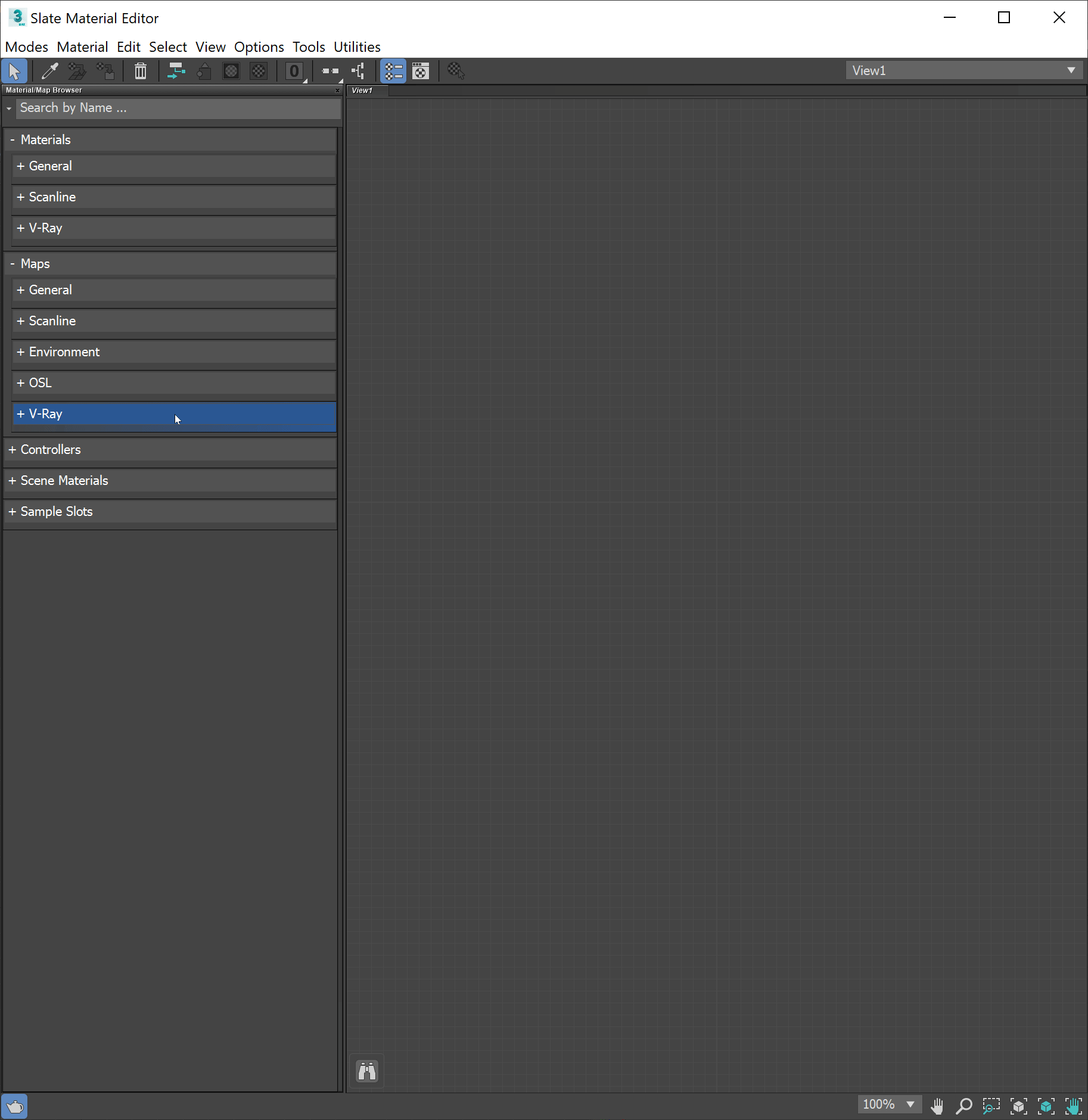The width and height of the screenshot is (1088, 1120).
Task: Toggle the Material/Map Browser panel visibility
Action: pos(394,71)
